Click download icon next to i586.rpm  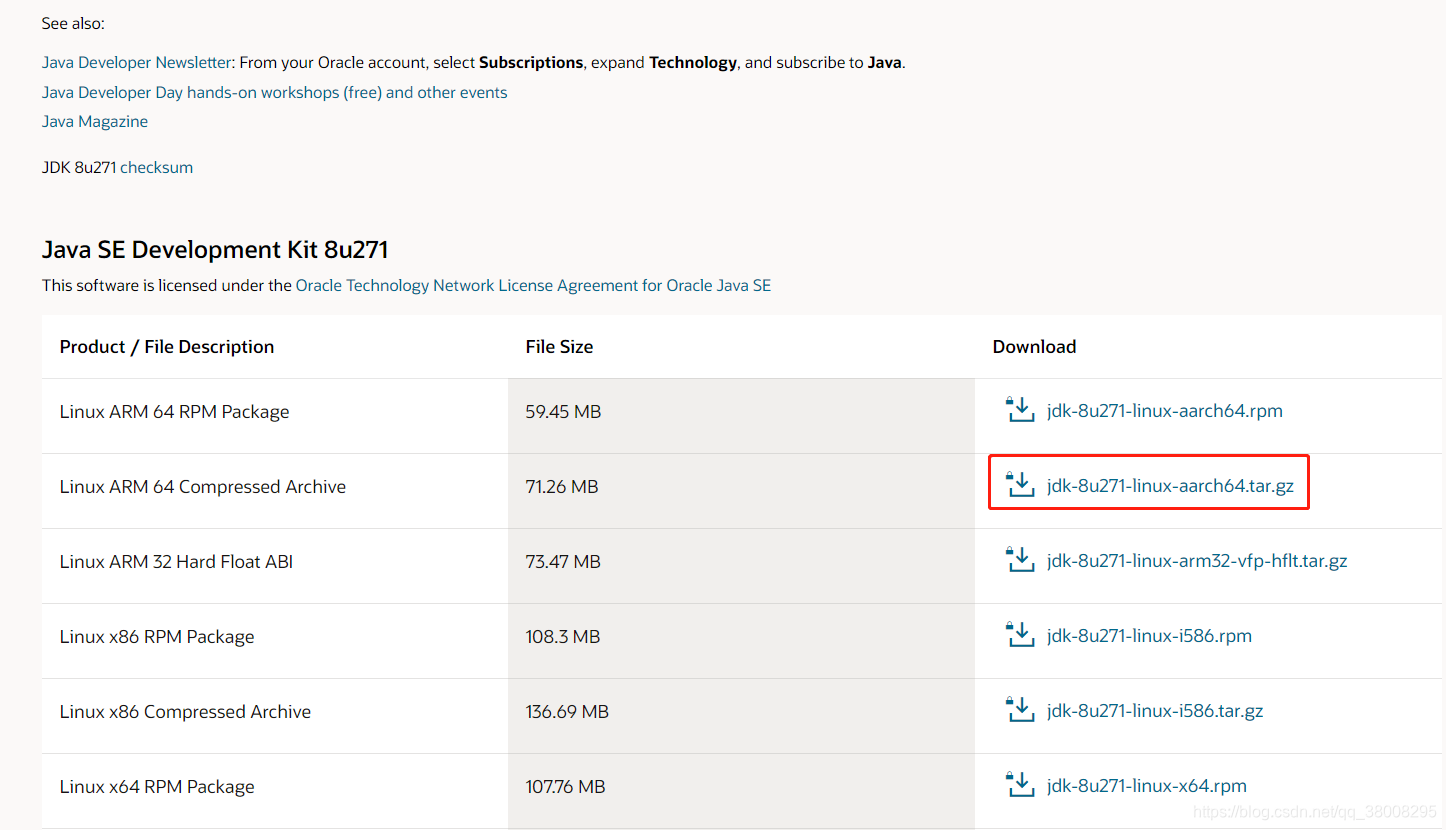pos(1019,635)
